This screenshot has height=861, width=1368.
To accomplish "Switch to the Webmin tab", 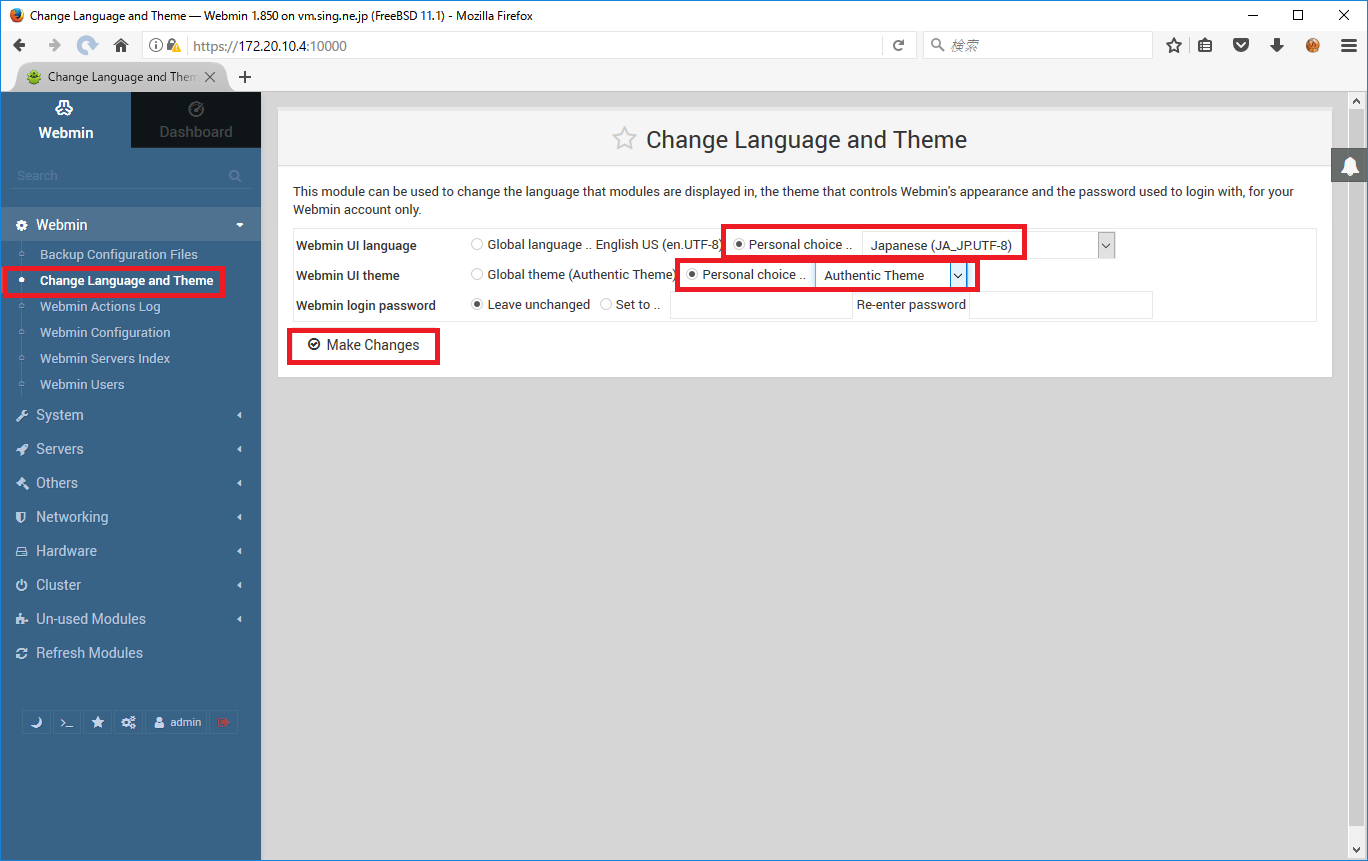I will (66, 120).
